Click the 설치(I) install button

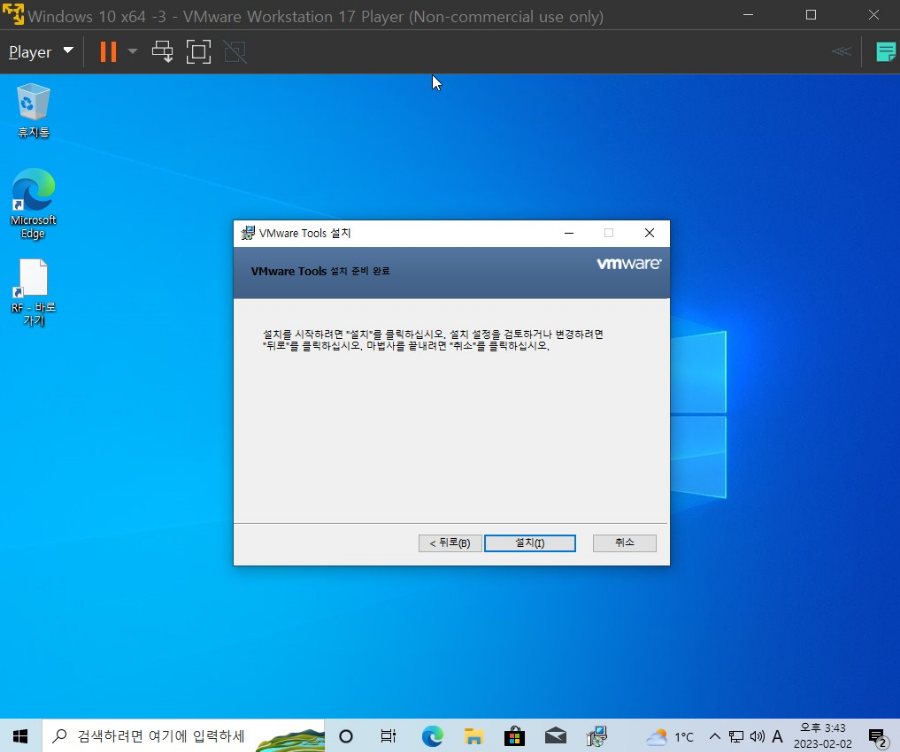coord(530,543)
